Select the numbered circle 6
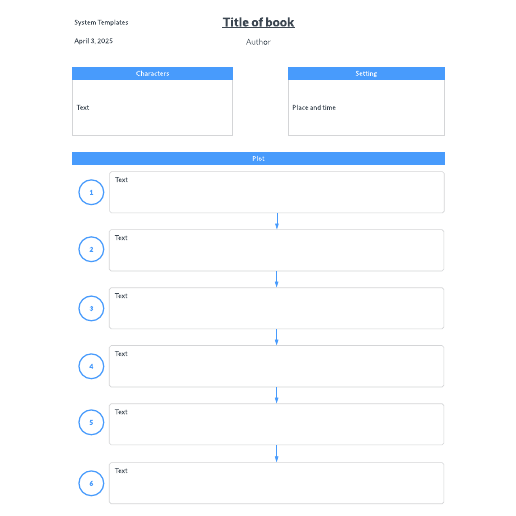516x516 pixels. pos(91,483)
